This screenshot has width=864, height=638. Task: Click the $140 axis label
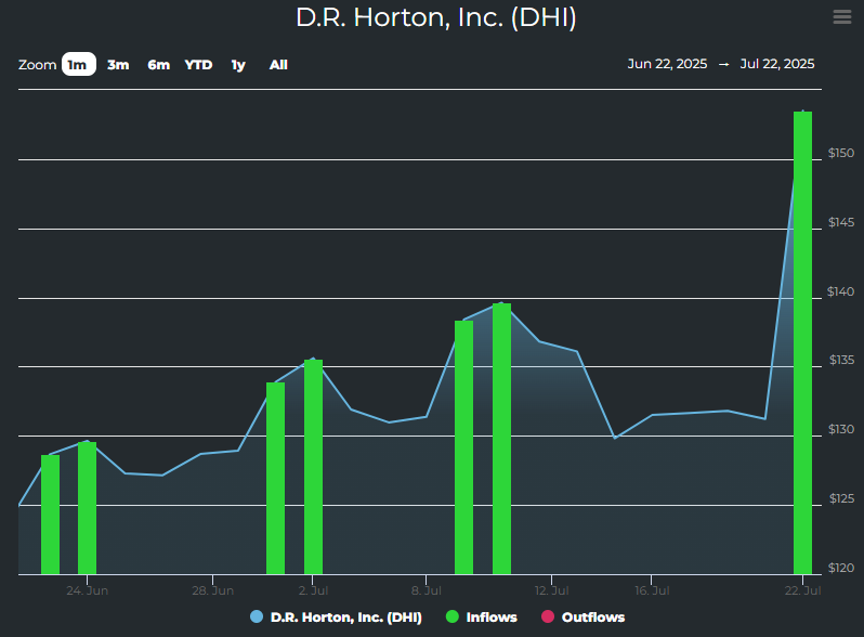(x=841, y=291)
